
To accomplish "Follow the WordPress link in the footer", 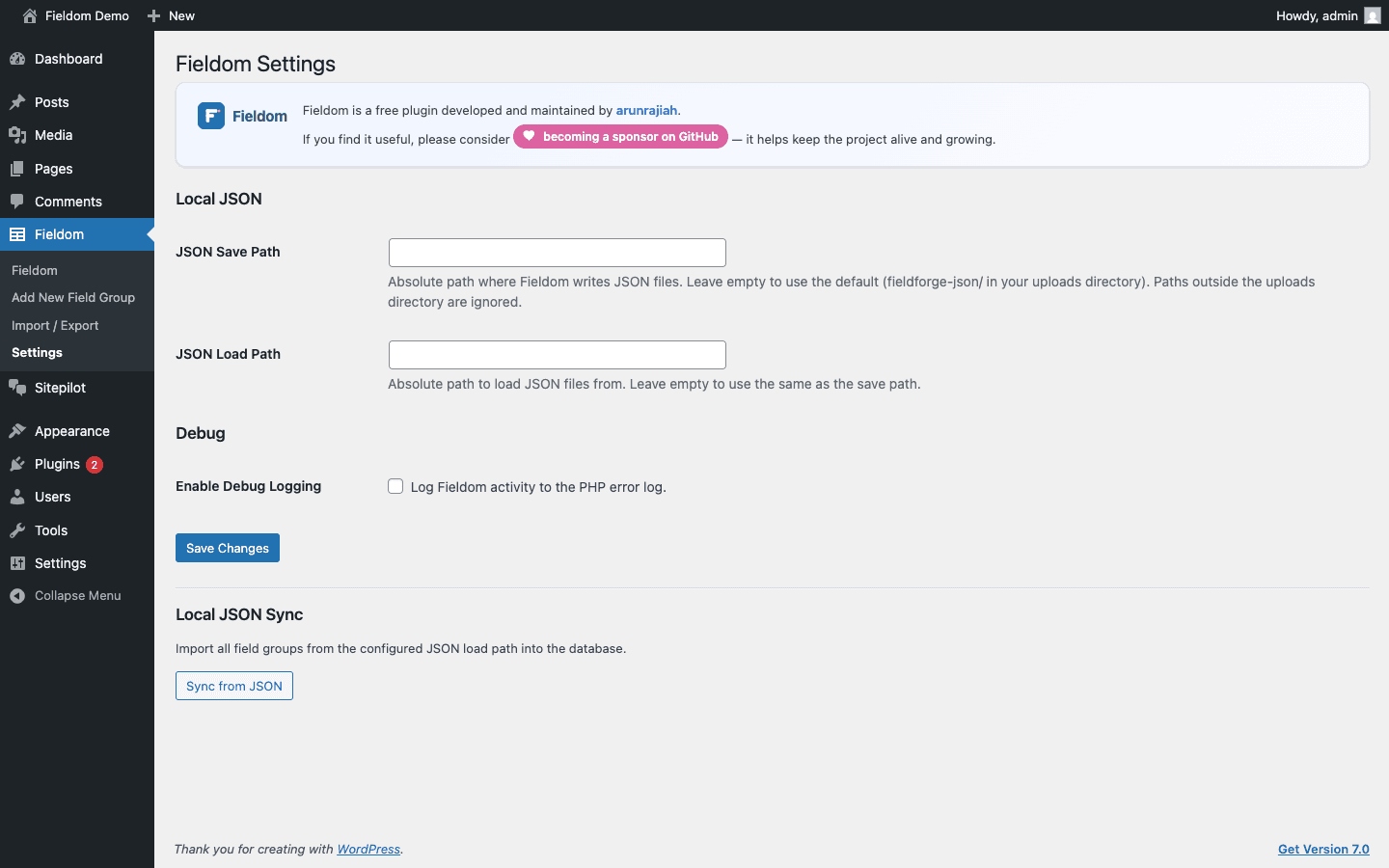I will (368, 849).
